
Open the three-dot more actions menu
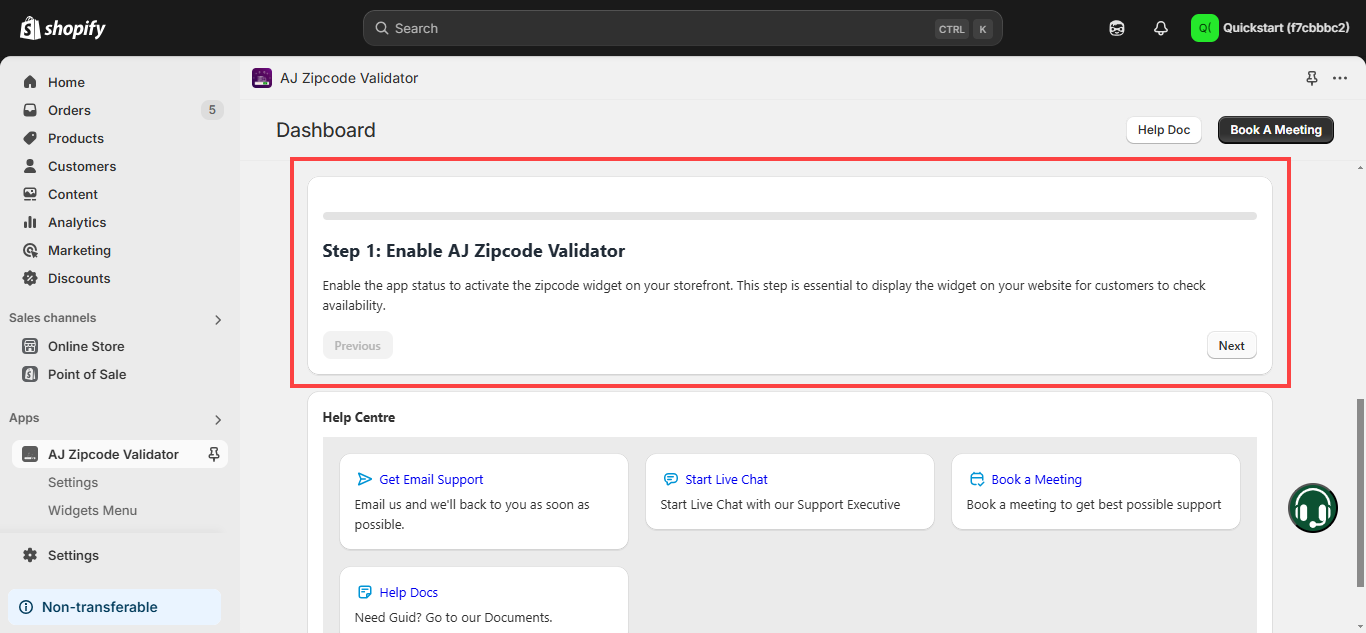[1340, 78]
